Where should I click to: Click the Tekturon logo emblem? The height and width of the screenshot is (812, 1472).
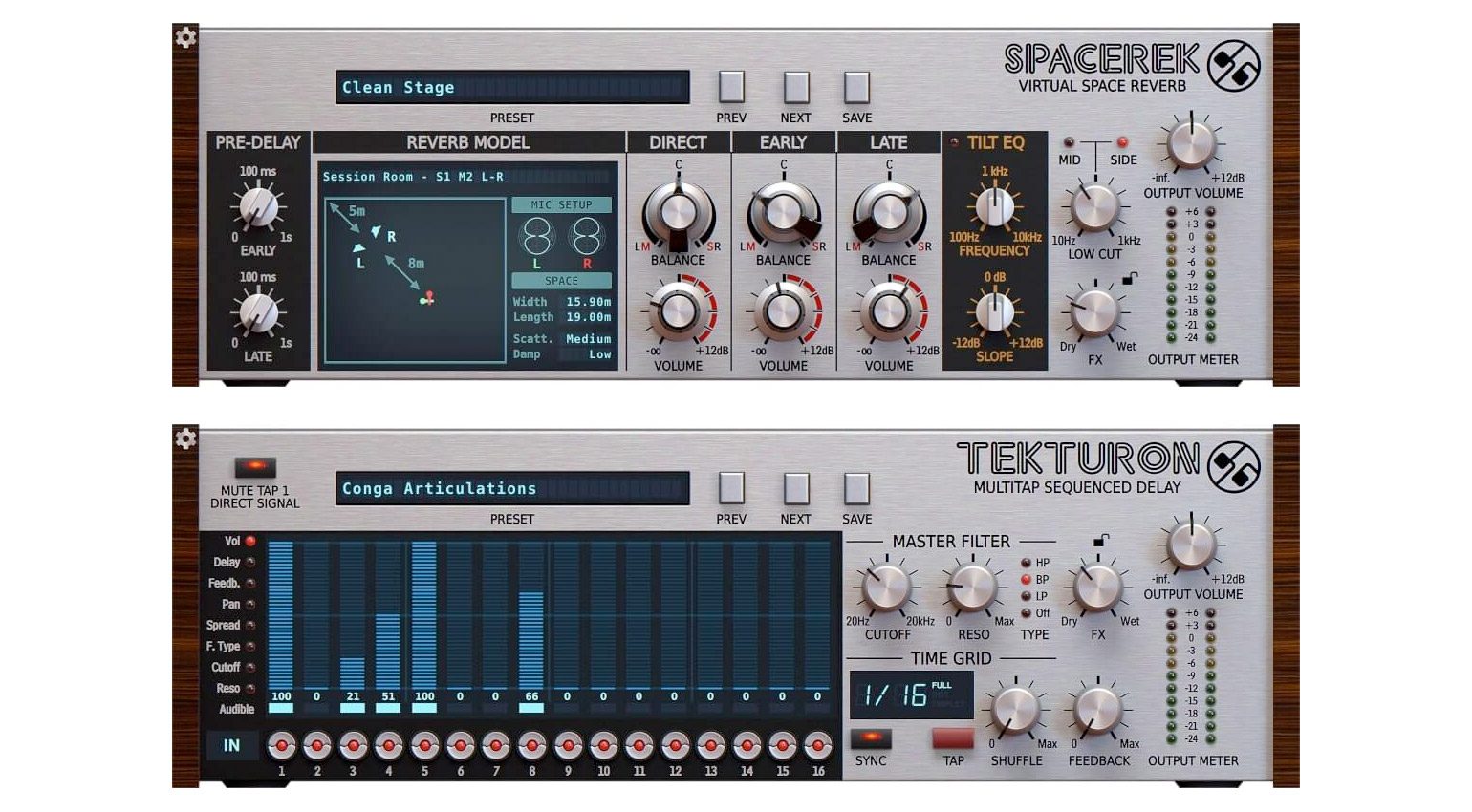1233,467
